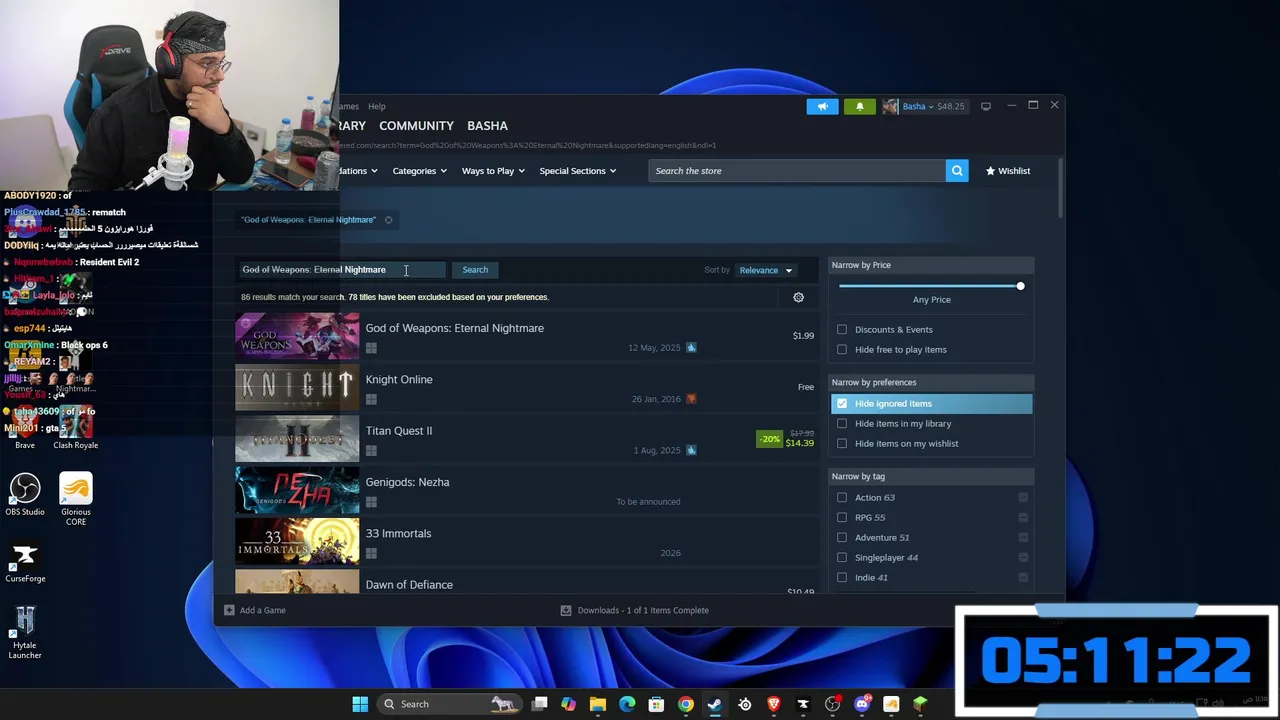Open the Glorious CORE desktop shortcut

pos(75,498)
